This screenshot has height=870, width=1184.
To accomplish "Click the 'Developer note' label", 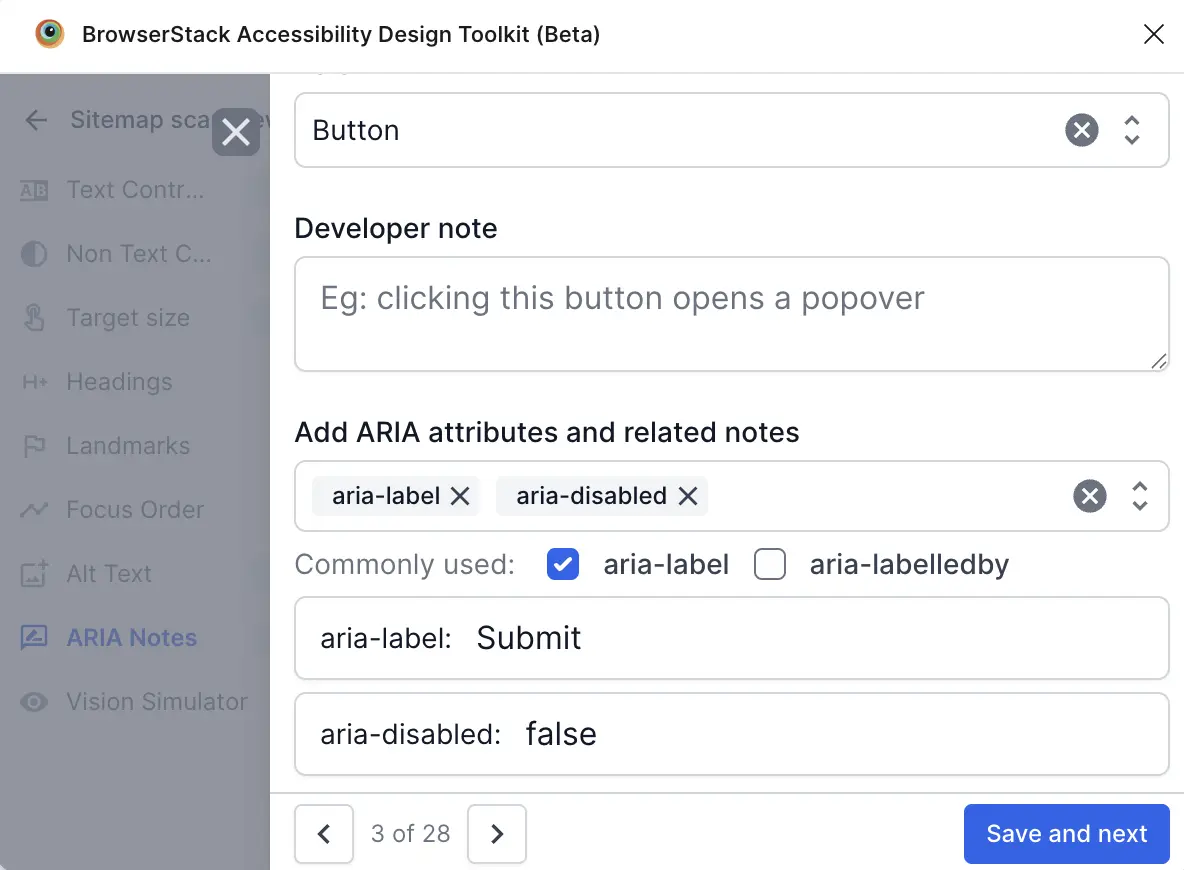I will point(396,228).
